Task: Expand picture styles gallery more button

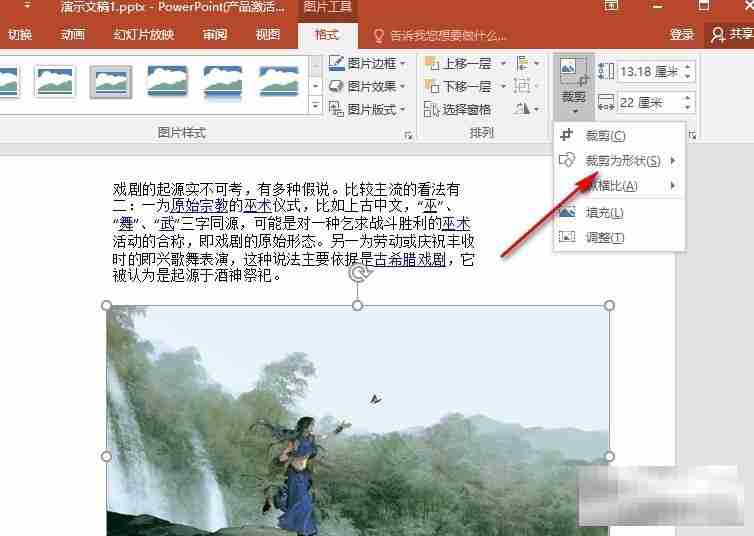Action: click(315, 105)
